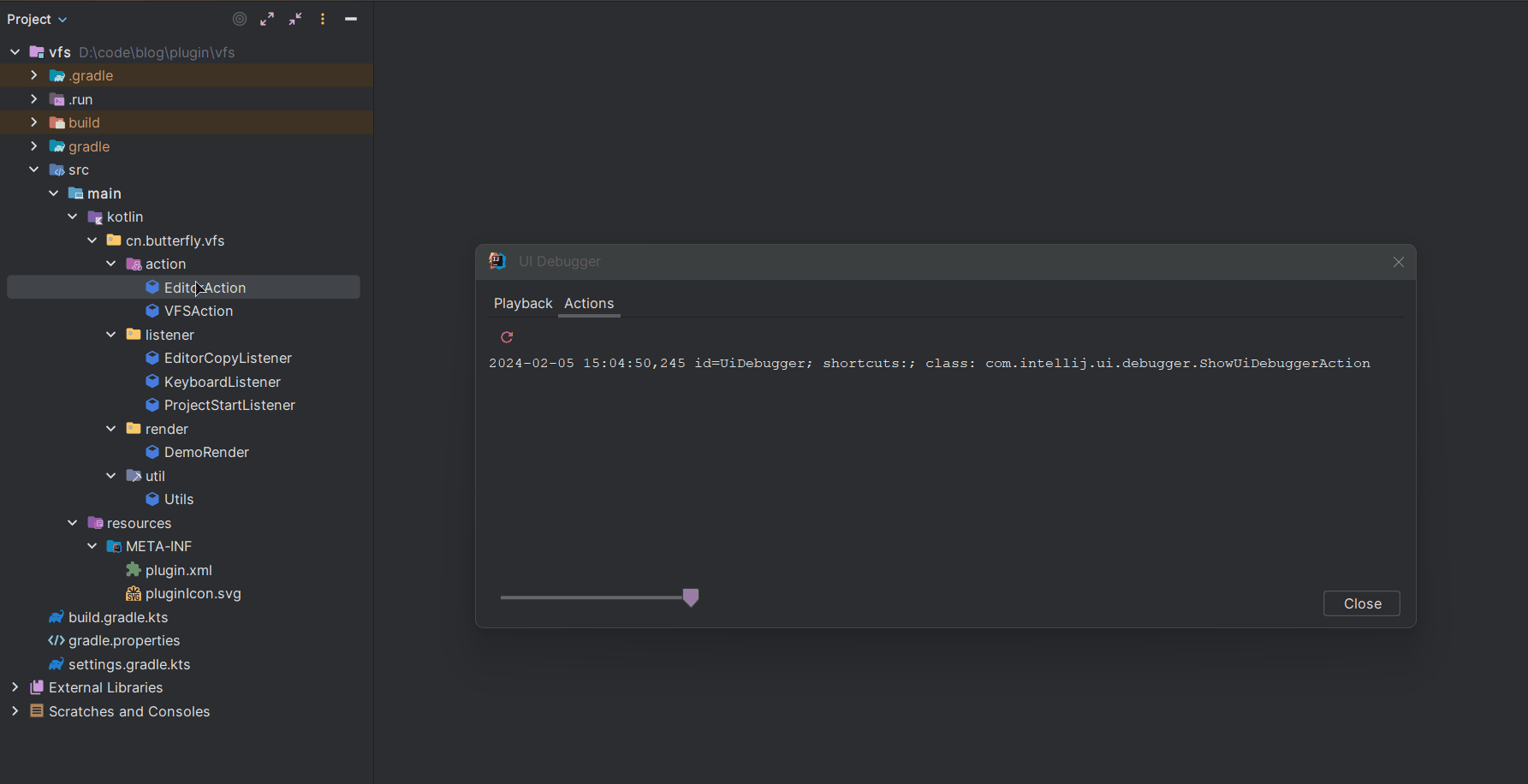The width and height of the screenshot is (1528, 784).
Task: Select the Actions tab
Action: tap(589, 303)
